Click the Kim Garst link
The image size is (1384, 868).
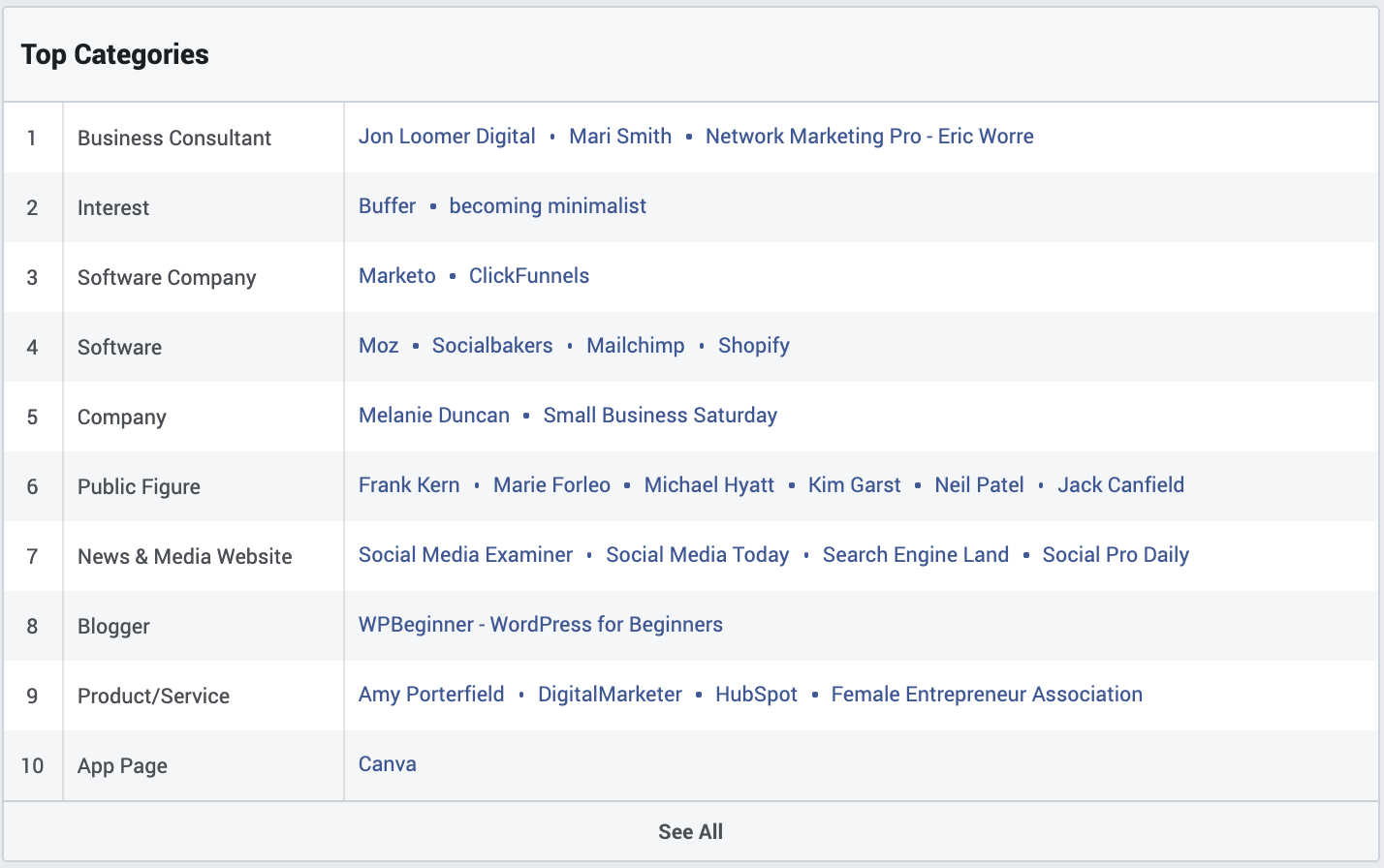tap(855, 485)
